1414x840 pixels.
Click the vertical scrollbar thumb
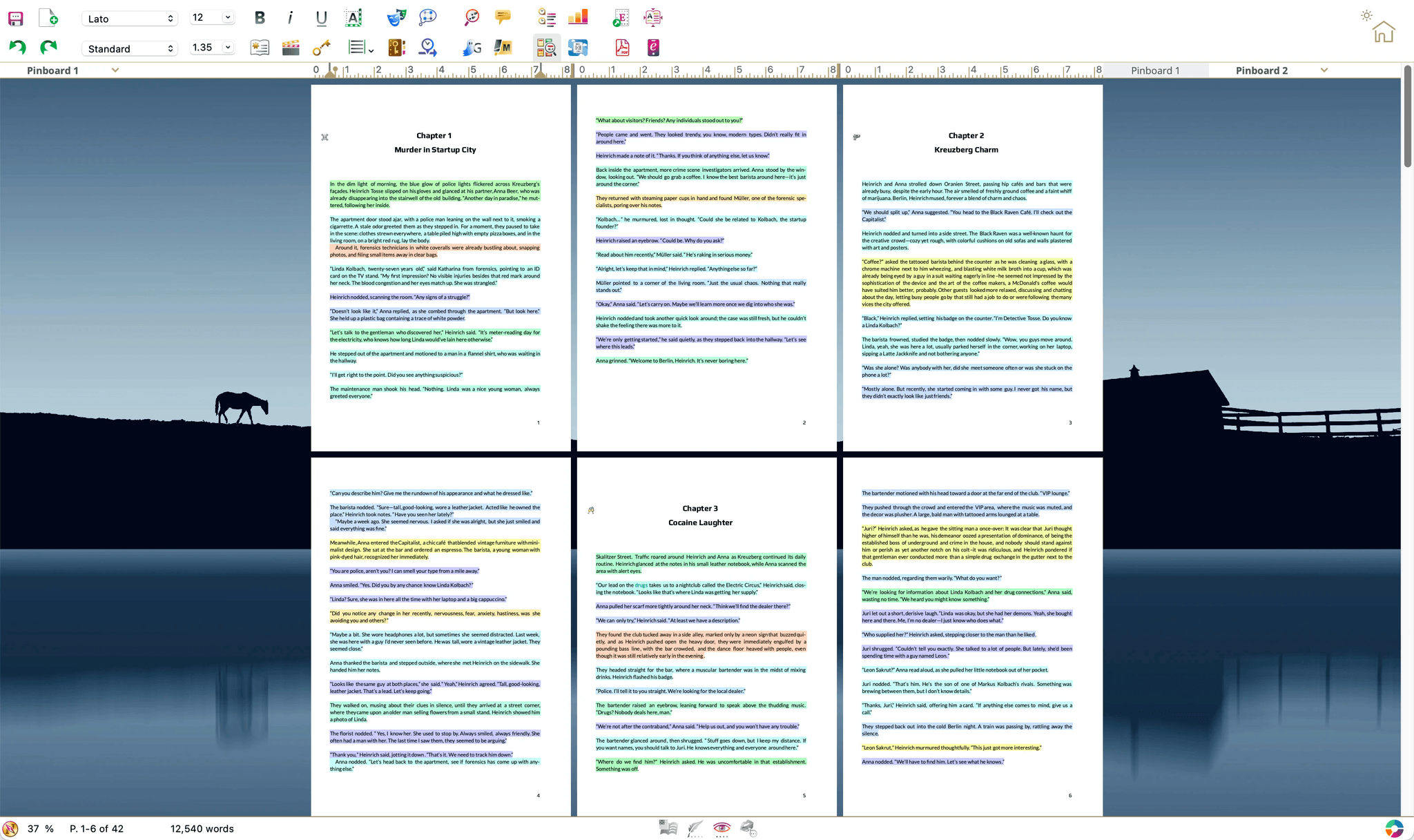coord(1407,116)
